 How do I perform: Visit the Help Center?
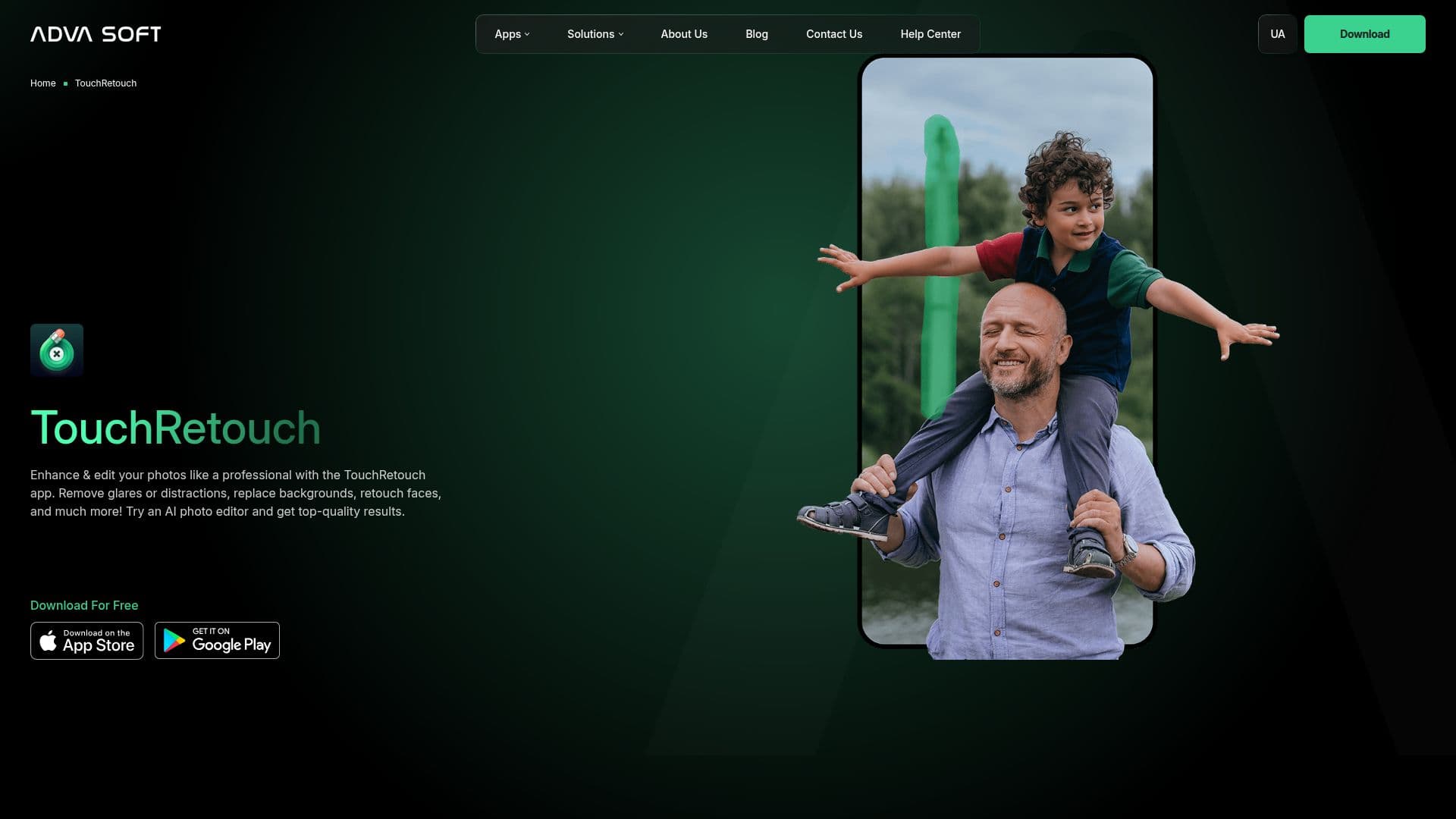pyautogui.click(x=930, y=34)
